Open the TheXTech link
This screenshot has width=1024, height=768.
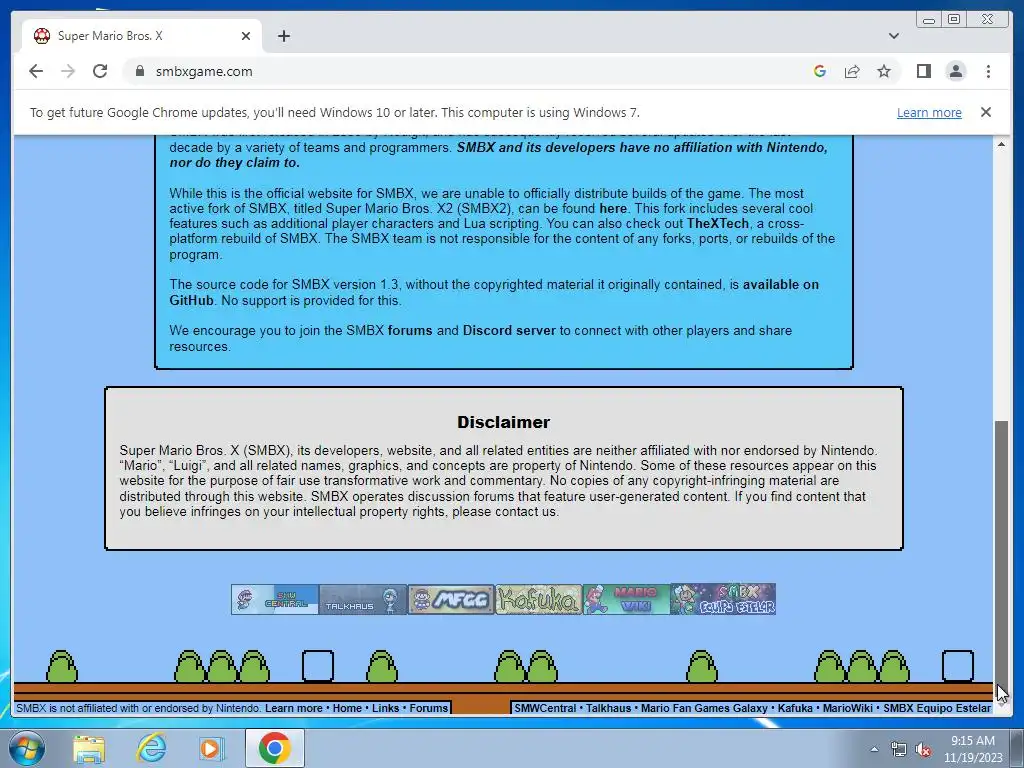click(x=718, y=223)
